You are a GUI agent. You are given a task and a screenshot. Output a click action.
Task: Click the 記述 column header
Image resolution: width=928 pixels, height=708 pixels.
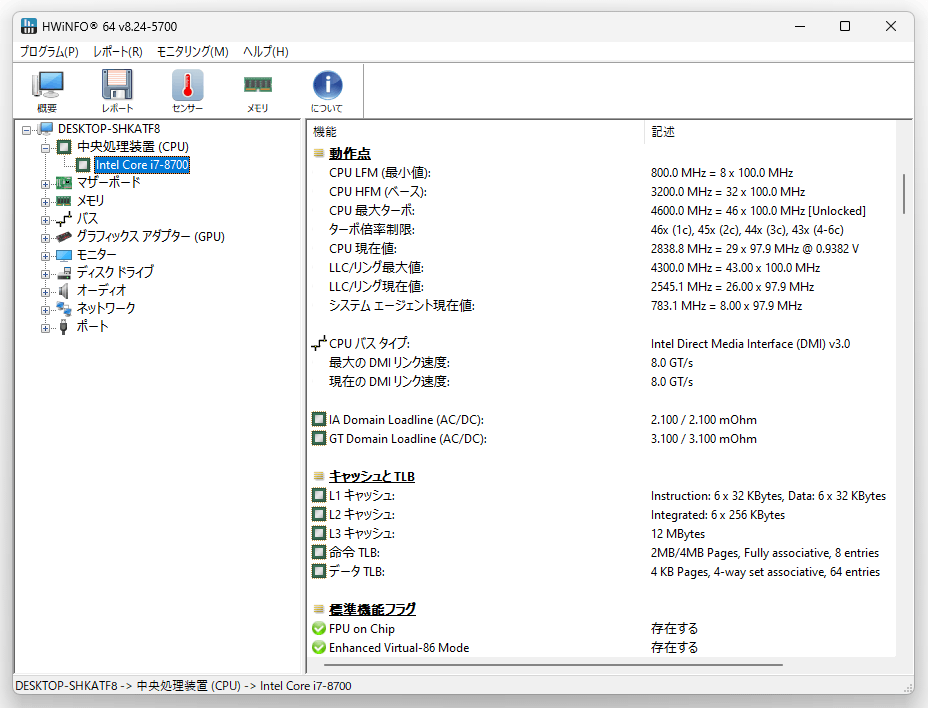(770, 131)
